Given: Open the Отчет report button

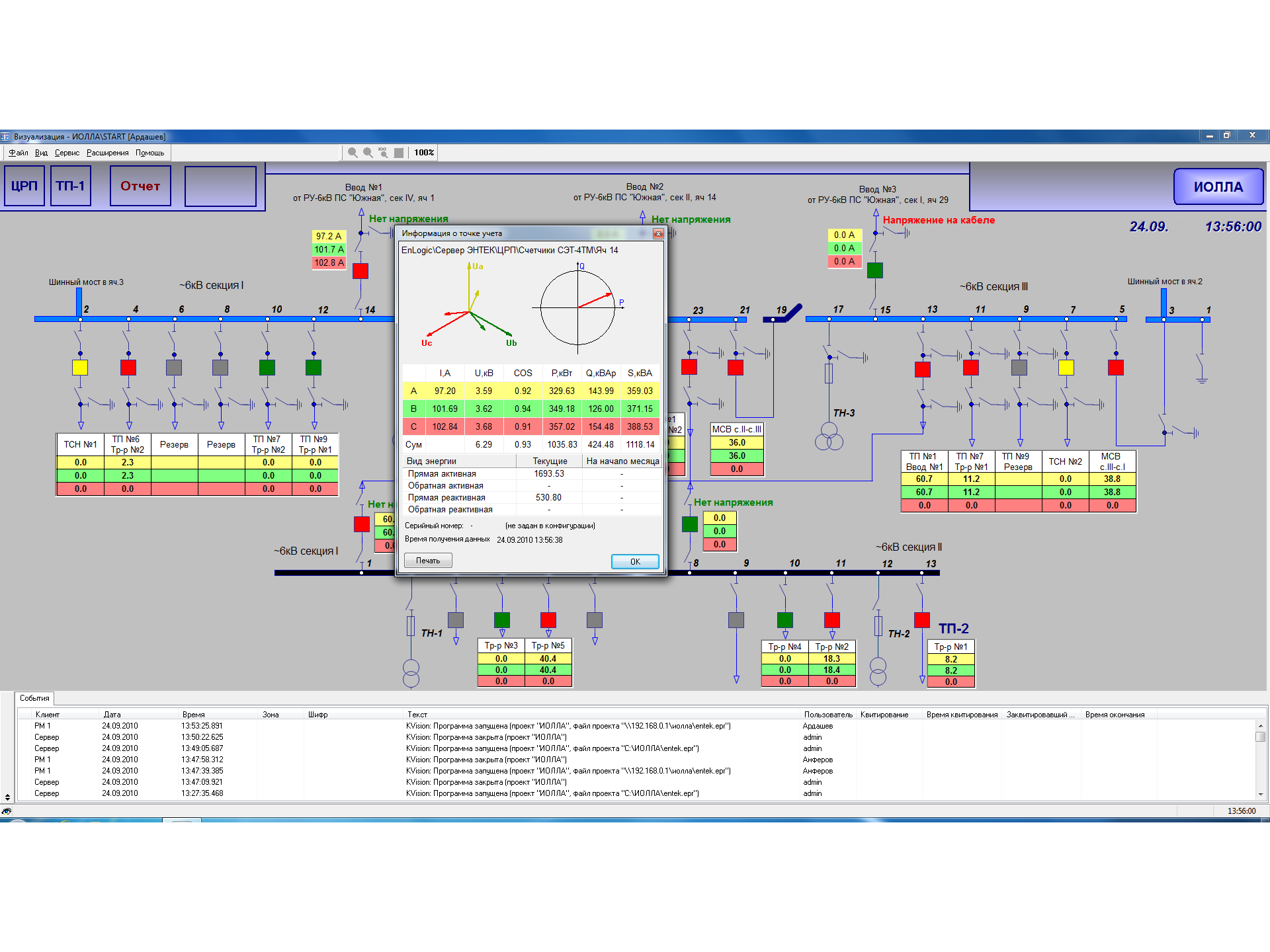Looking at the screenshot, I should 140,186.
